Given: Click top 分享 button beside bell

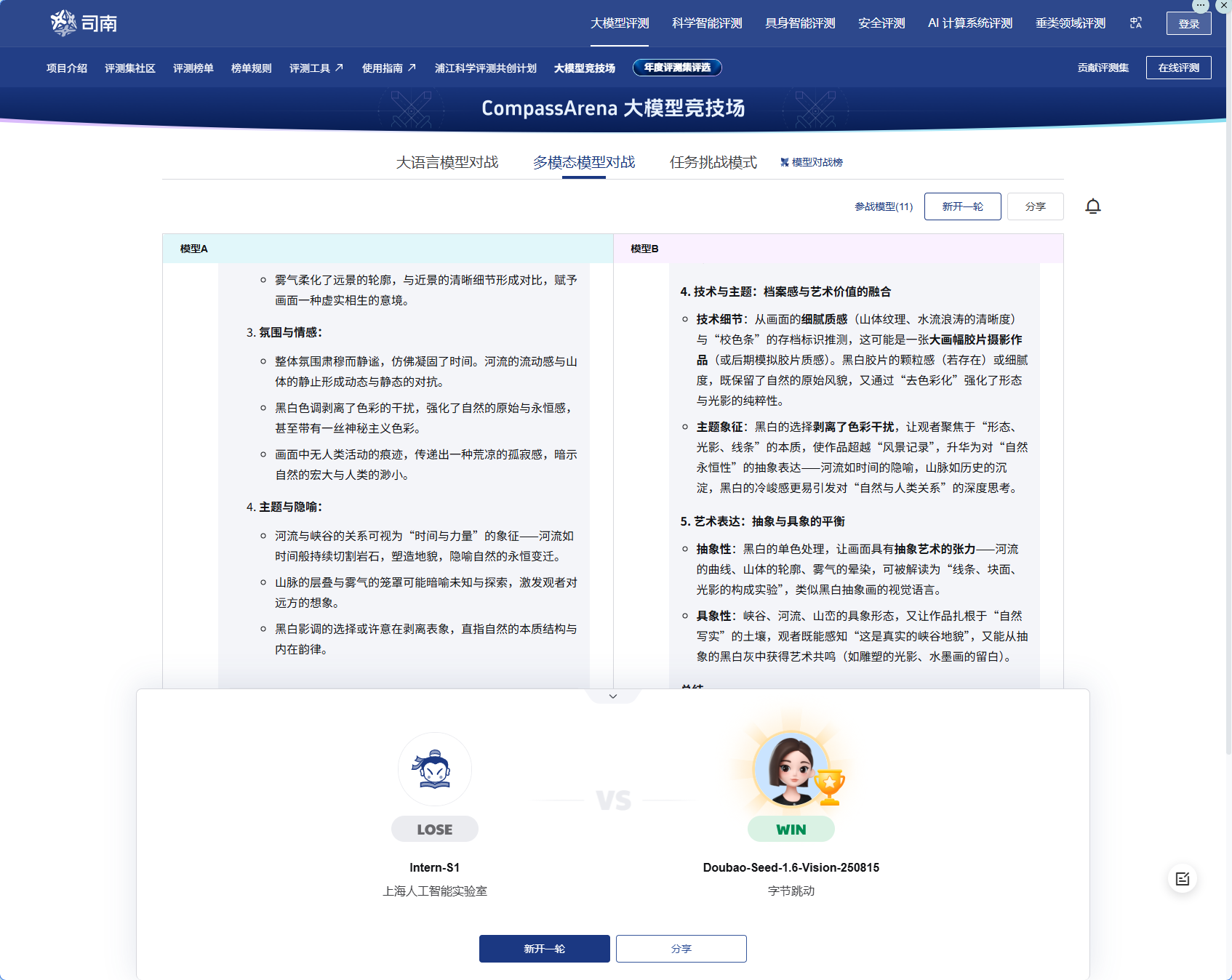Looking at the screenshot, I should (1036, 206).
